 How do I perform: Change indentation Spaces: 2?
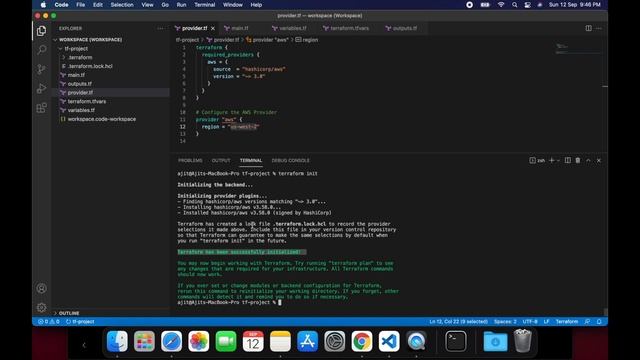[x=505, y=322]
